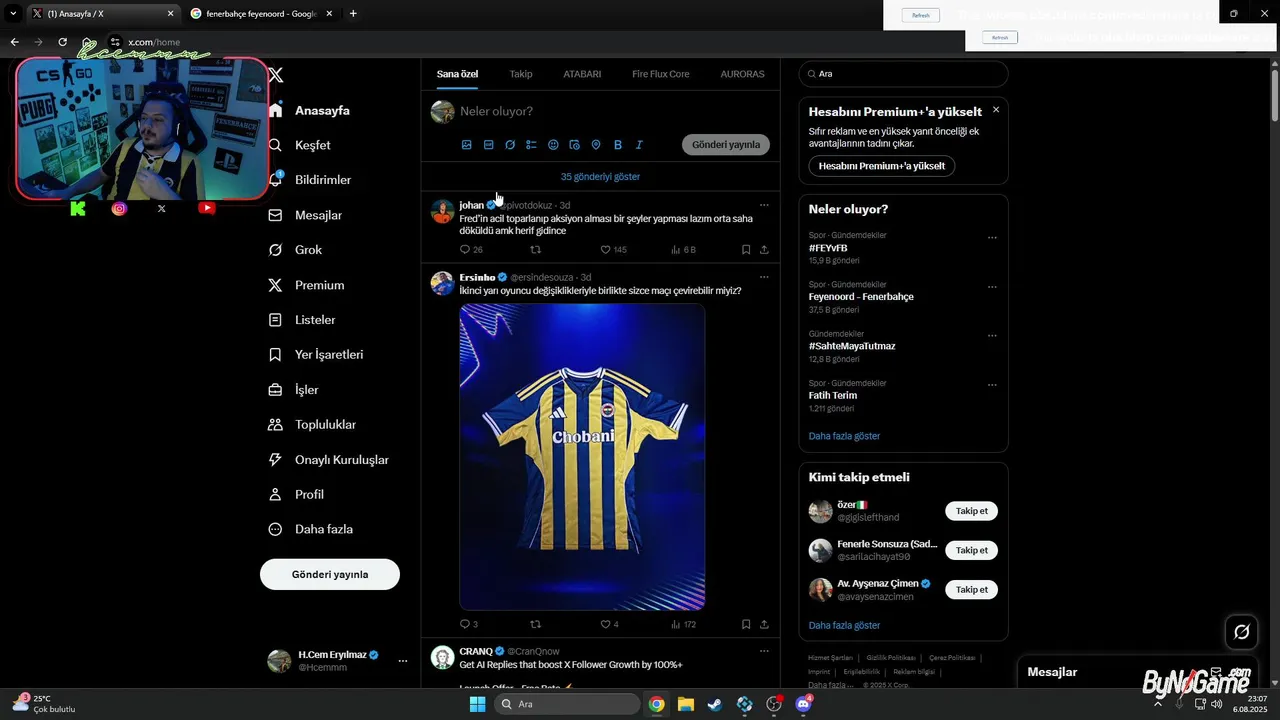Repost johan's post

pos(535,250)
